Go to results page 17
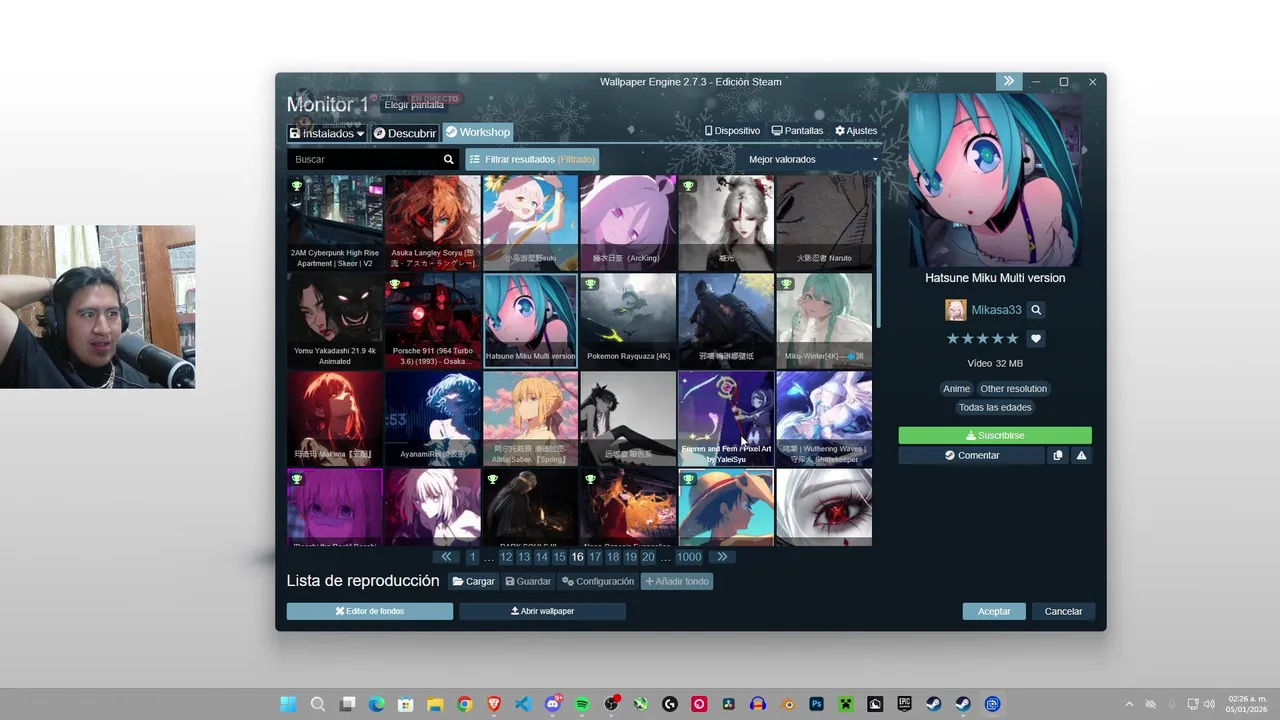The height and width of the screenshot is (720, 1280). 595,557
